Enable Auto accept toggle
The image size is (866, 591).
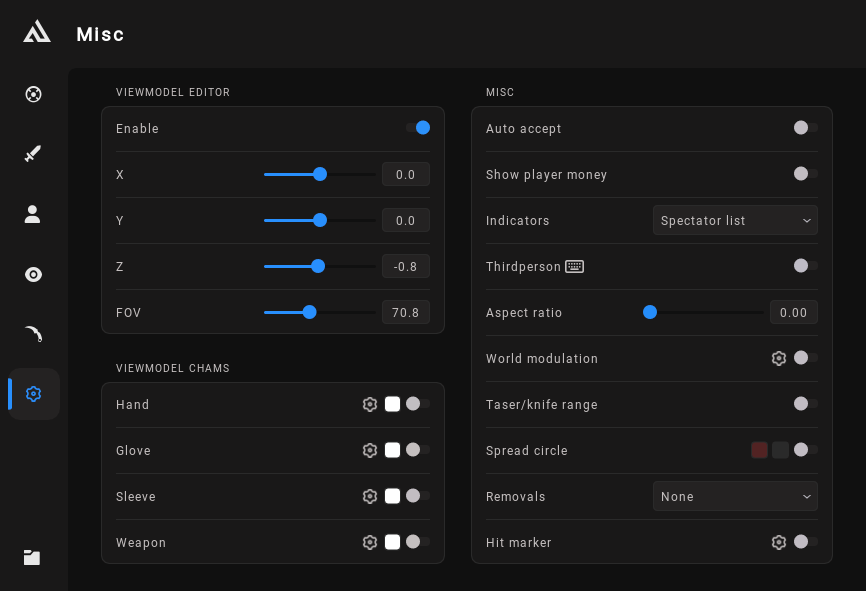coord(806,128)
